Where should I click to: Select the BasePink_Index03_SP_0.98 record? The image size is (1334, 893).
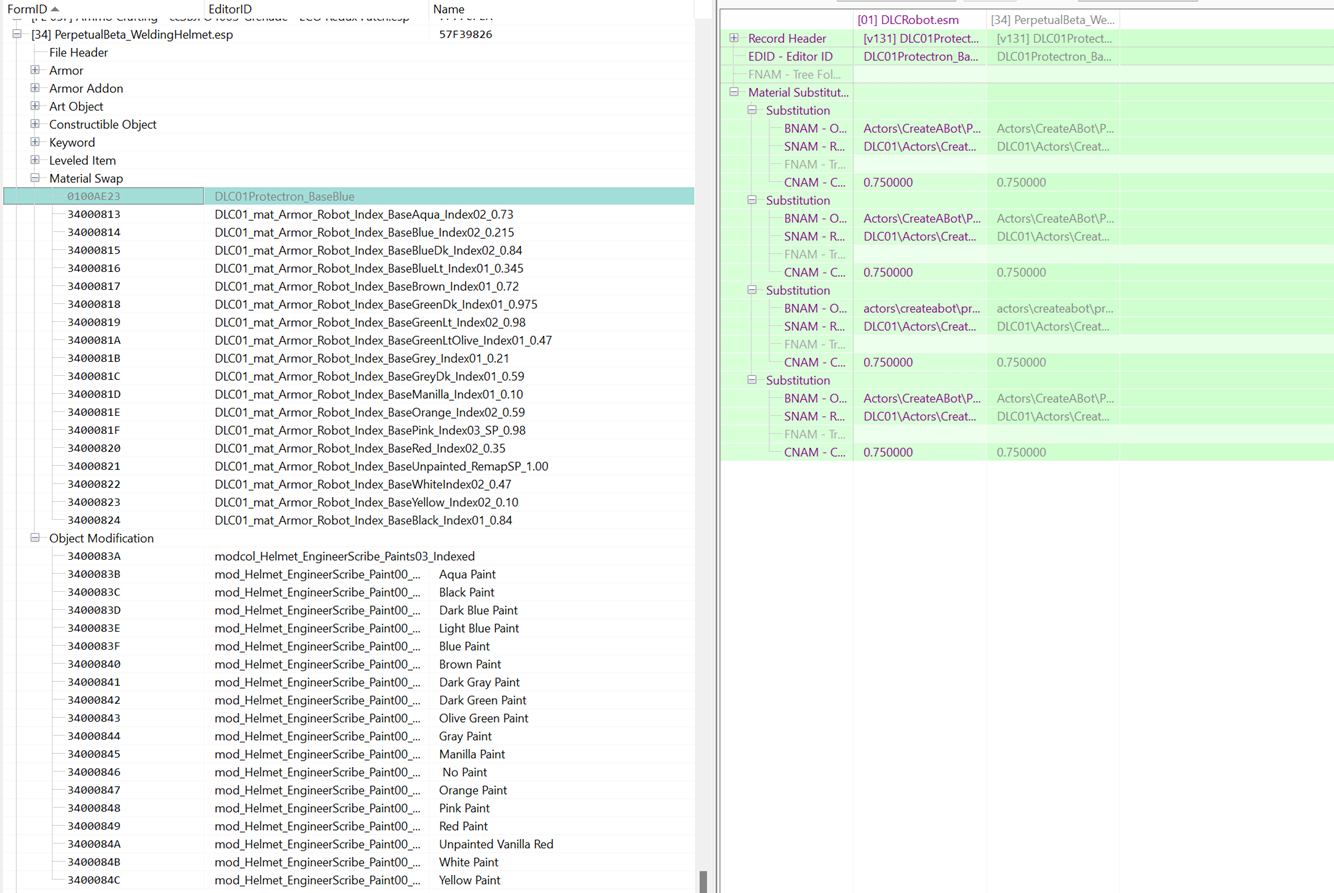pos(348,430)
